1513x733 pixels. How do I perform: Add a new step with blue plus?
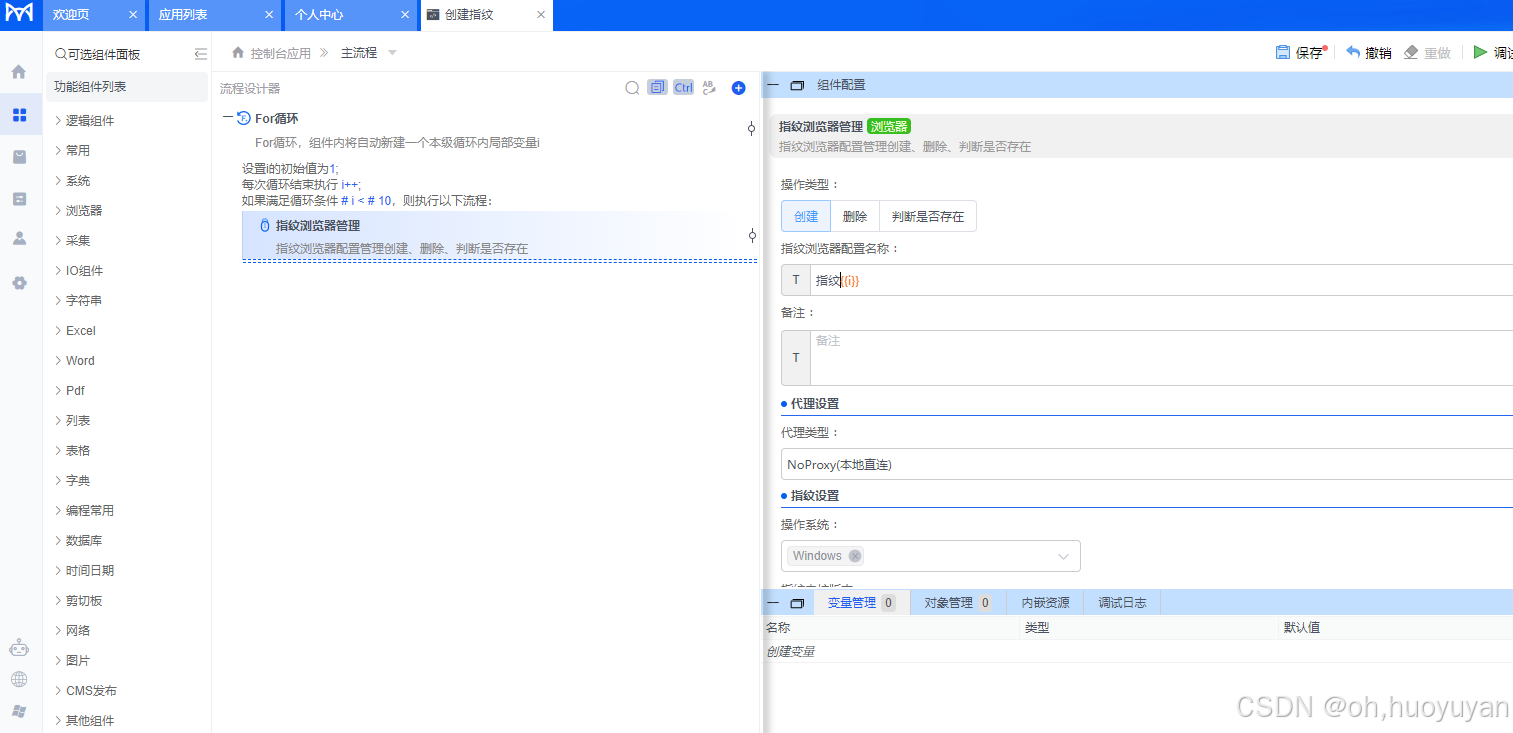739,88
